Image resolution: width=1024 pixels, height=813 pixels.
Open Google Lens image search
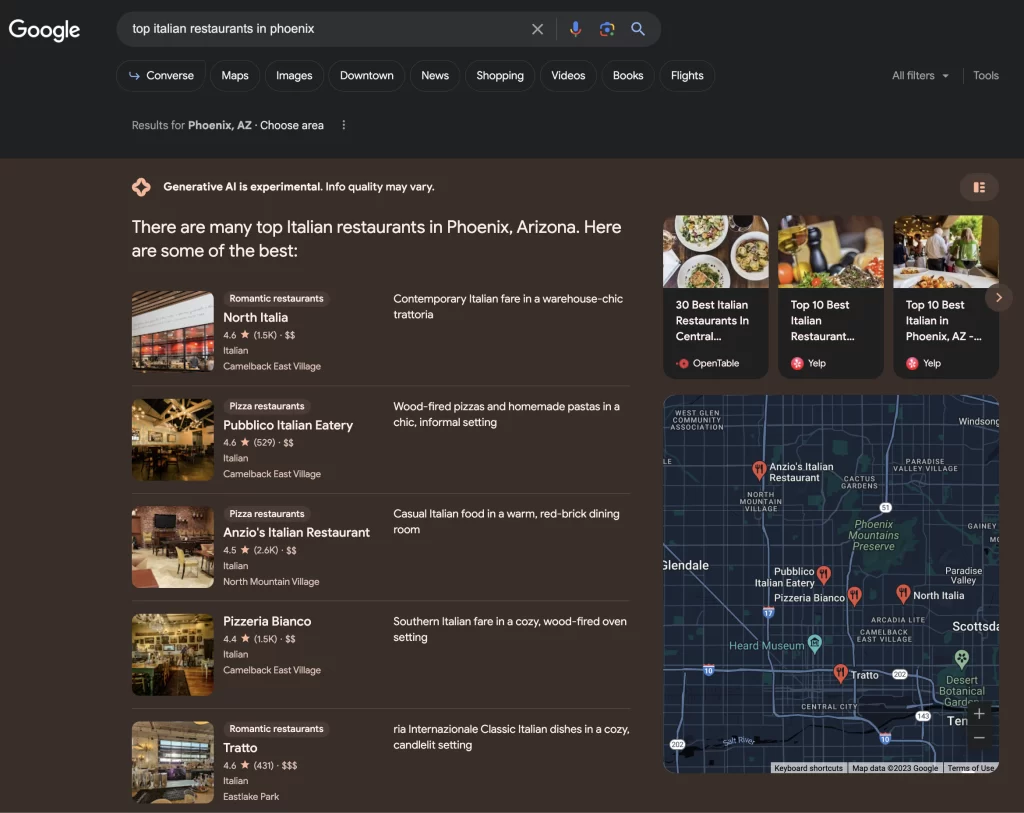point(607,28)
